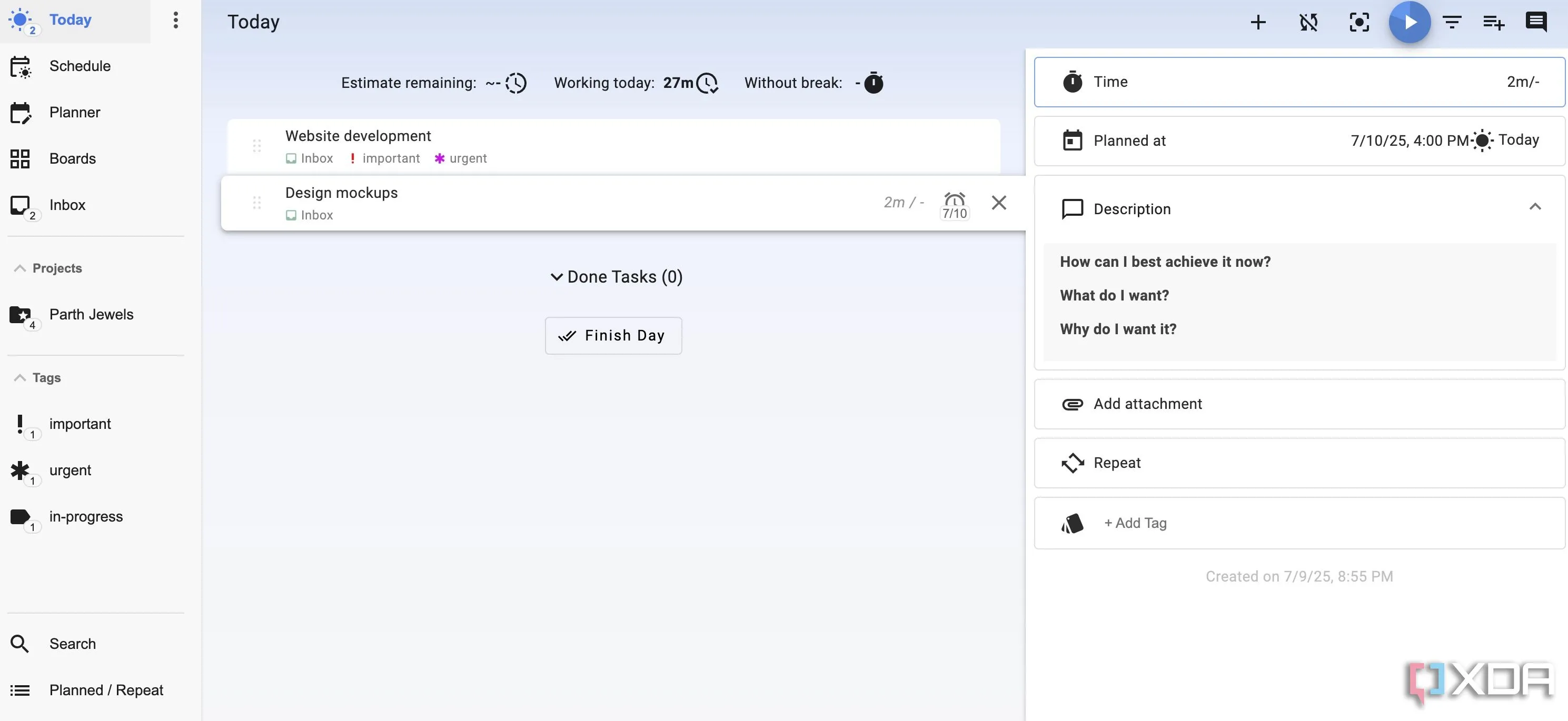Click the without break stopwatch icon
1568x721 pixels.
pos(874,83)
